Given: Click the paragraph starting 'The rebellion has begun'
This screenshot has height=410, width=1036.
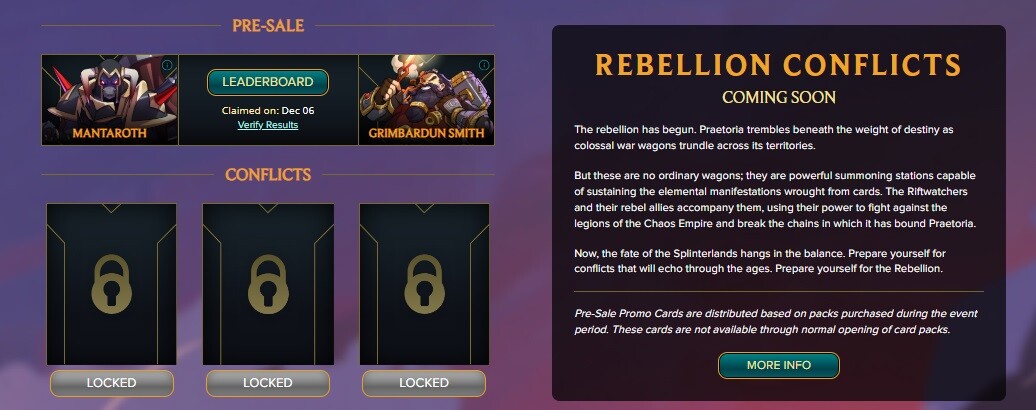Looking at the screenshot, I should [x=764, y=137].
